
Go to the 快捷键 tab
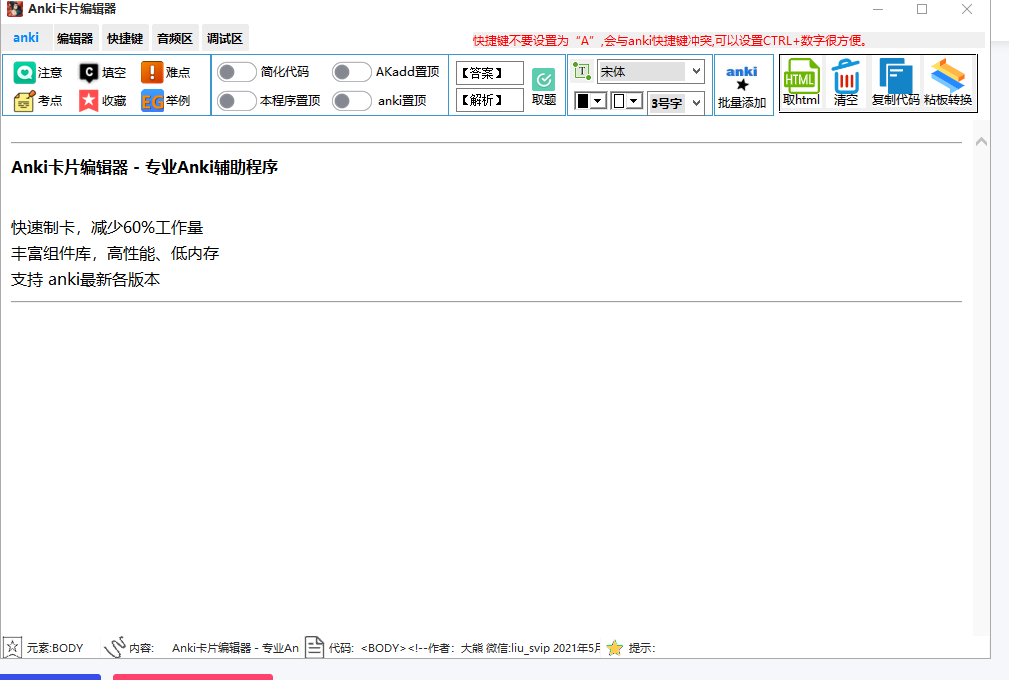click(x=125, y=39)
